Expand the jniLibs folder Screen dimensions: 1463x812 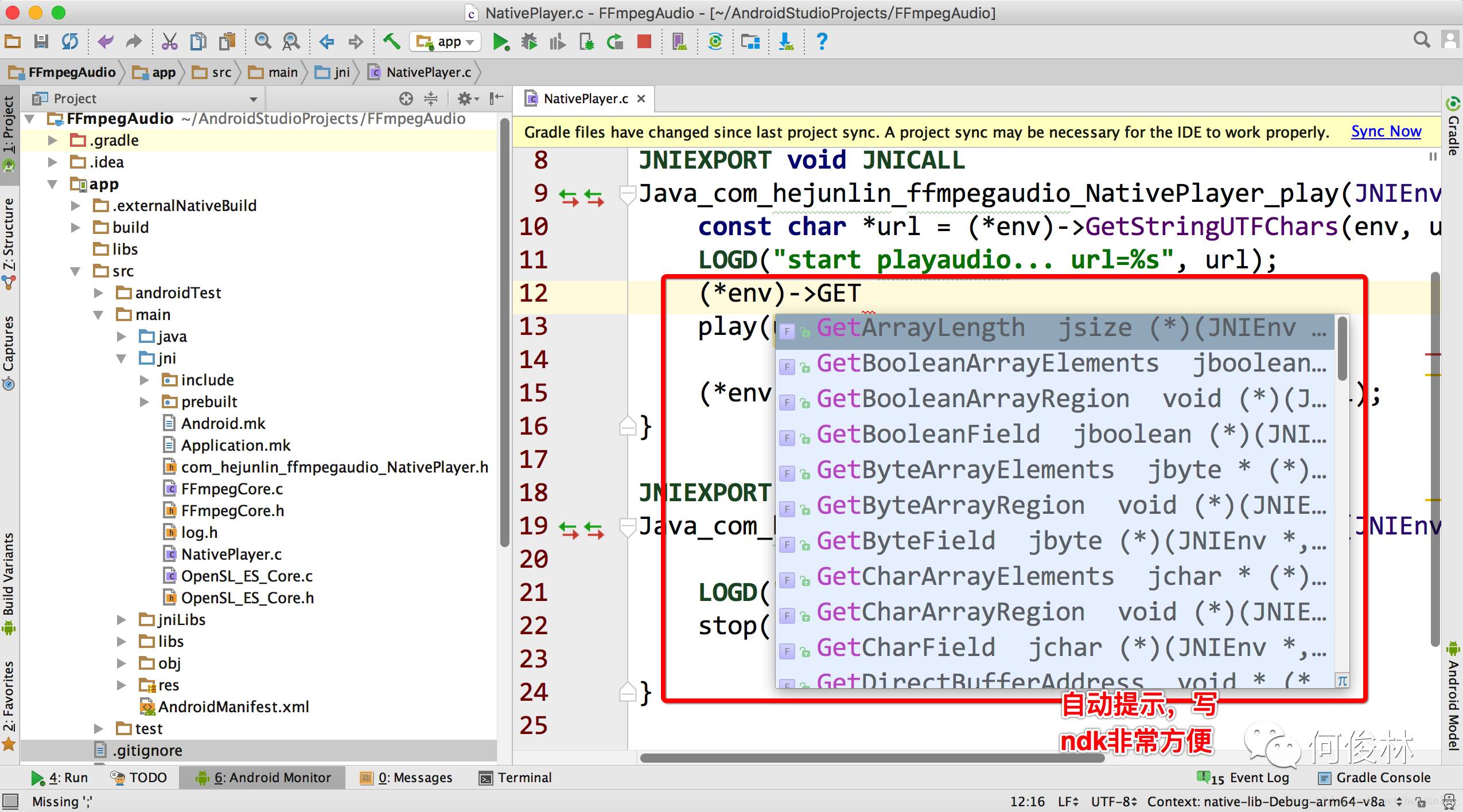[121, 620]
